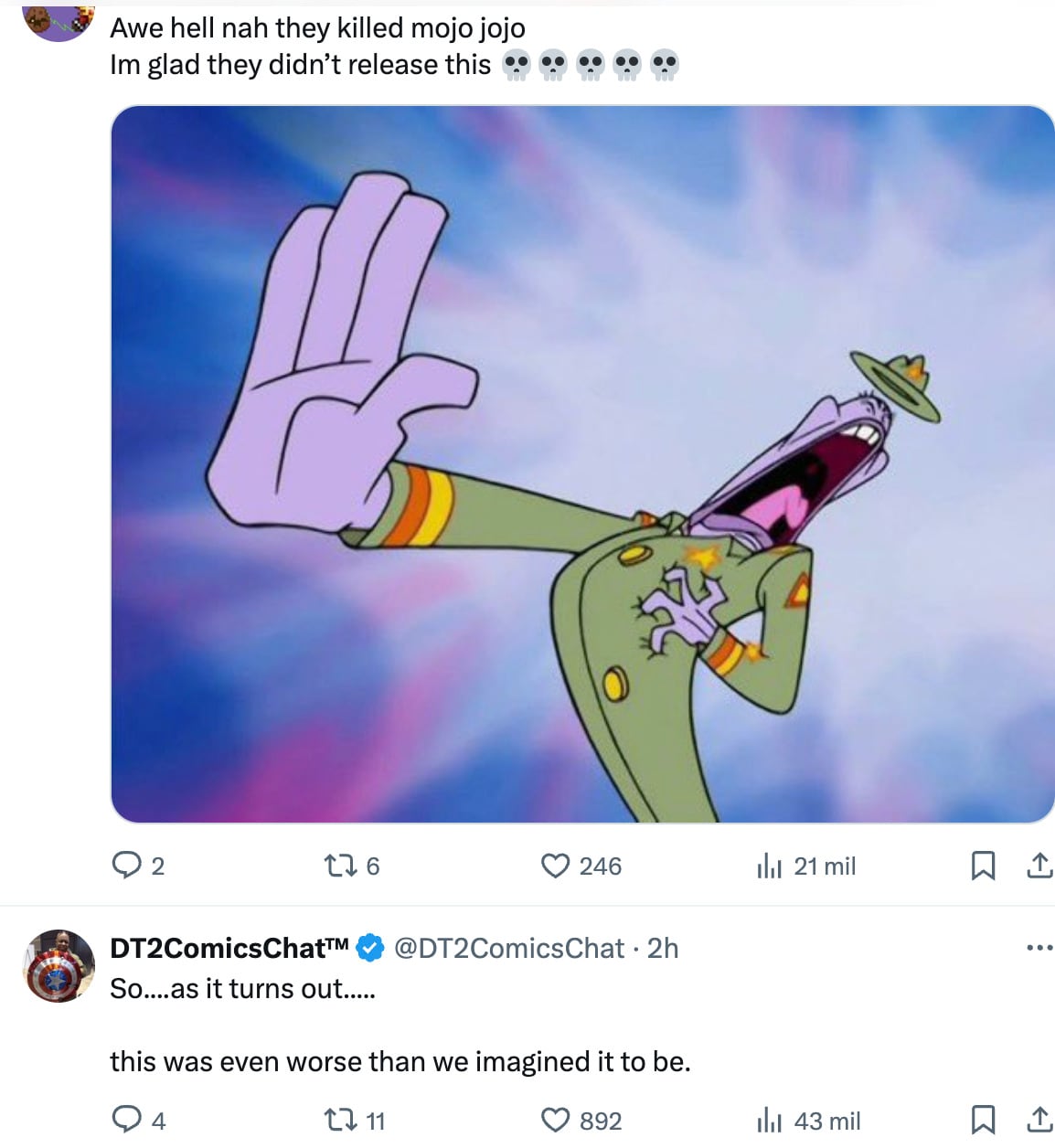Image resolution: width=1055 pixels, height=1148 pixels.
Task: Open more options on DT2ComicsChat tweet
Action: [x=1039, y=948]
